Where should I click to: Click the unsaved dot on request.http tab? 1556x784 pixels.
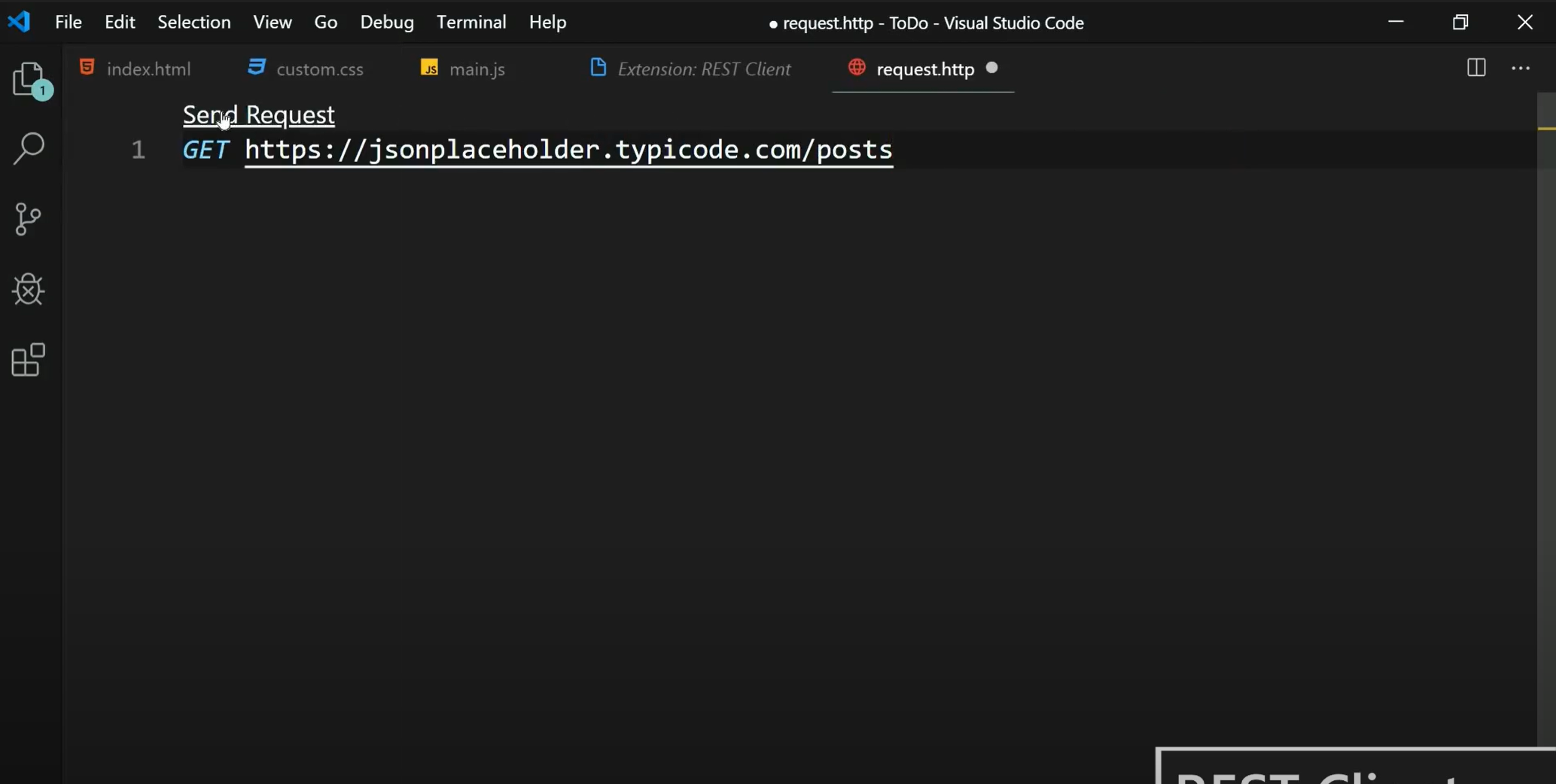pyautogui.click(x=992, y=68)
